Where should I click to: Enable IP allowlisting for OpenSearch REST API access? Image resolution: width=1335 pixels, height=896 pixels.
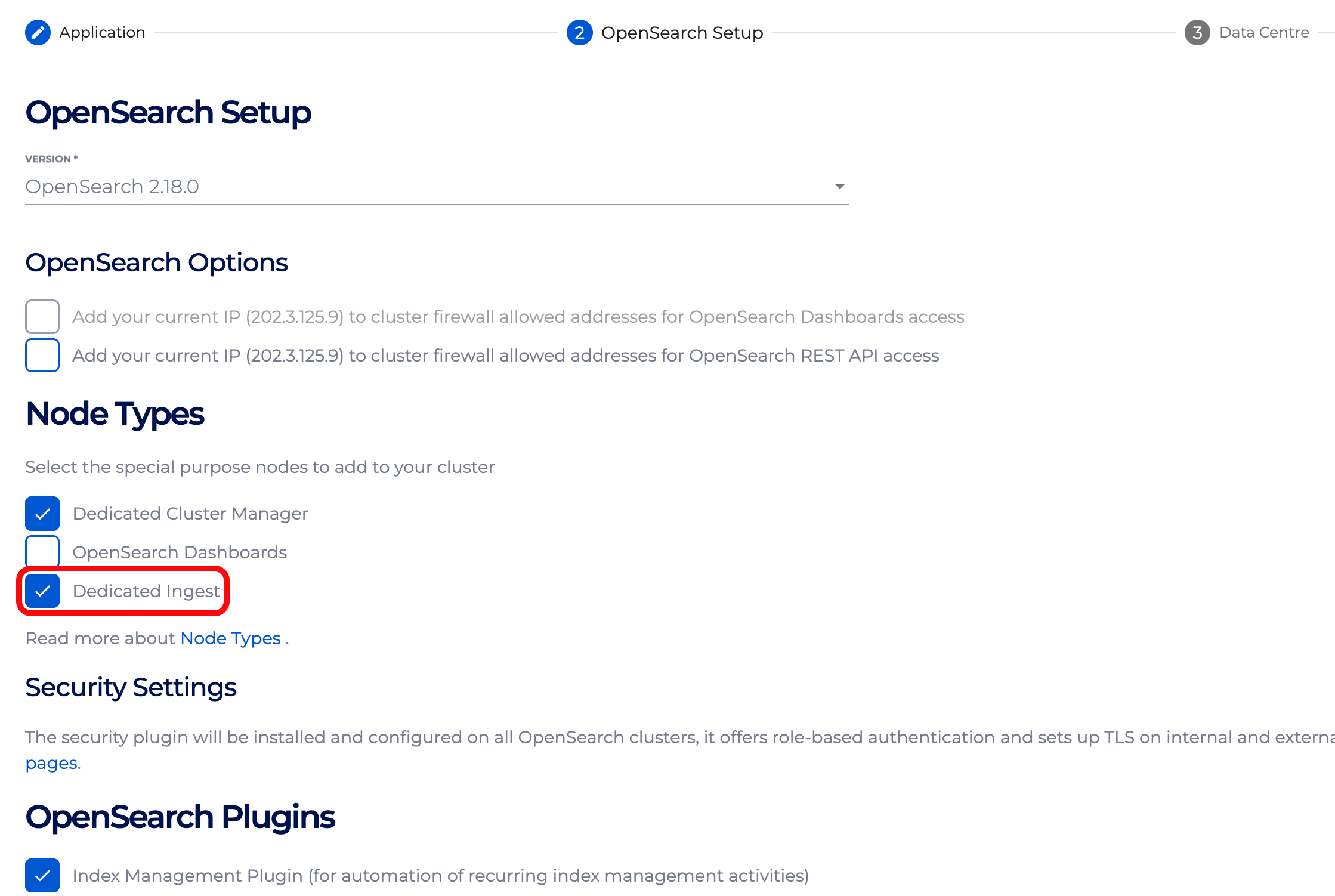pos(42,355)
